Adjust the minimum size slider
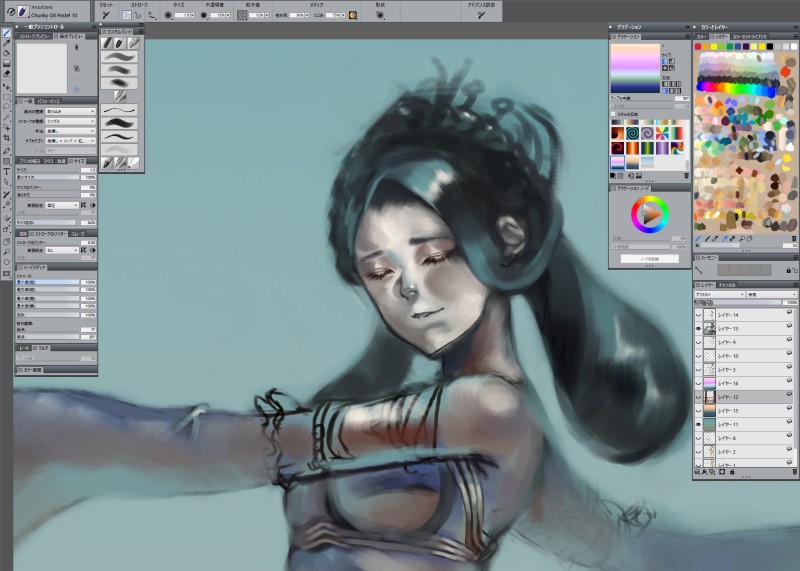The image size is (800, 571). coord(47,178)
